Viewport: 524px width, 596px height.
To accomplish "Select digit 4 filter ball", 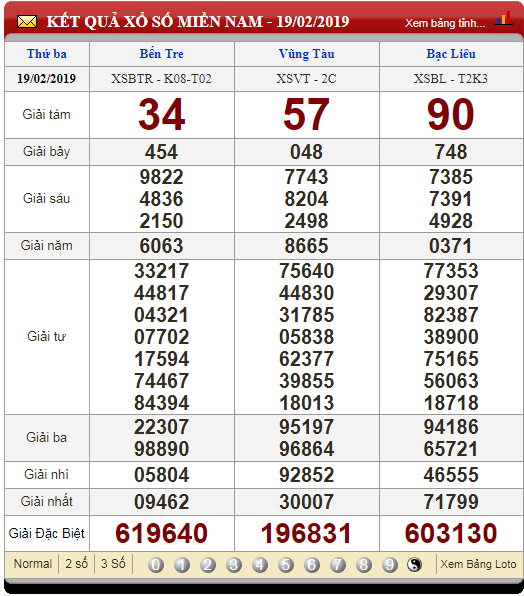I will [260, 565].
